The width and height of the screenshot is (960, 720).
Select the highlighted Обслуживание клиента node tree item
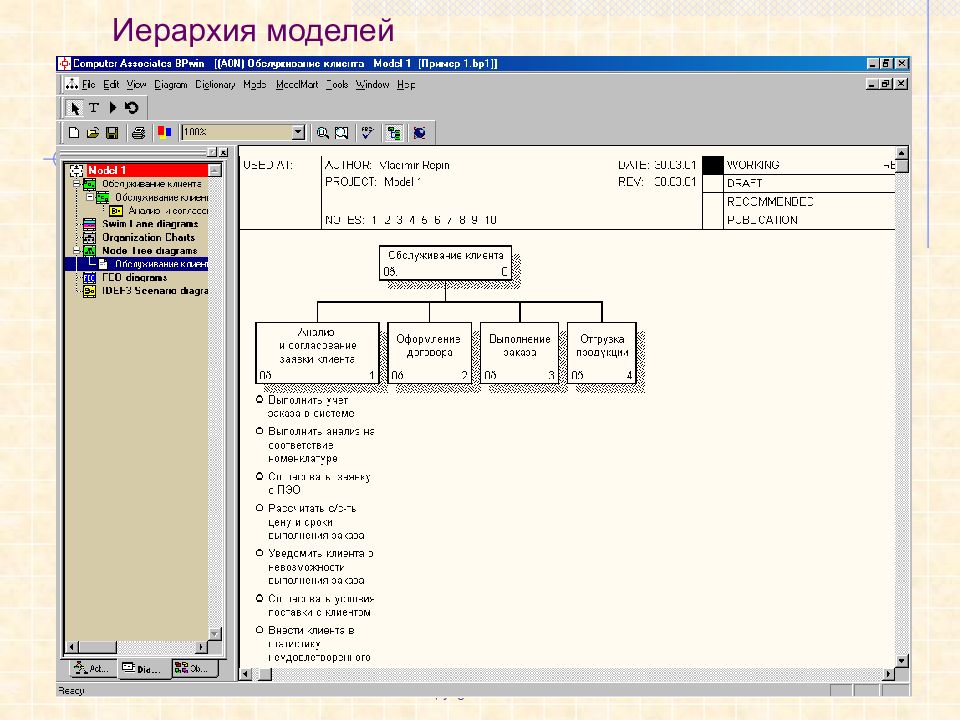[x=161, y=264]
